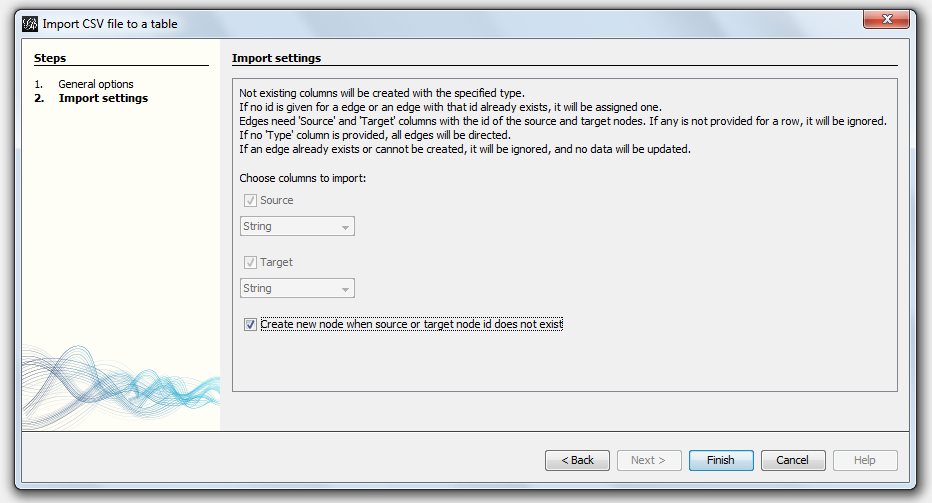Uncheck Create new node when missing option

(250, 324)
